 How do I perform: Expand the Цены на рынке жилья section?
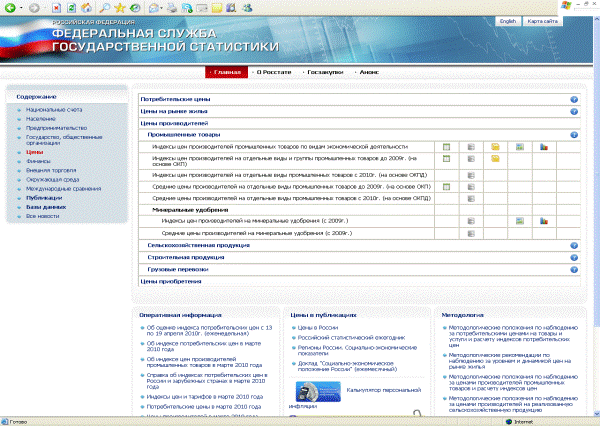(174, 111)
